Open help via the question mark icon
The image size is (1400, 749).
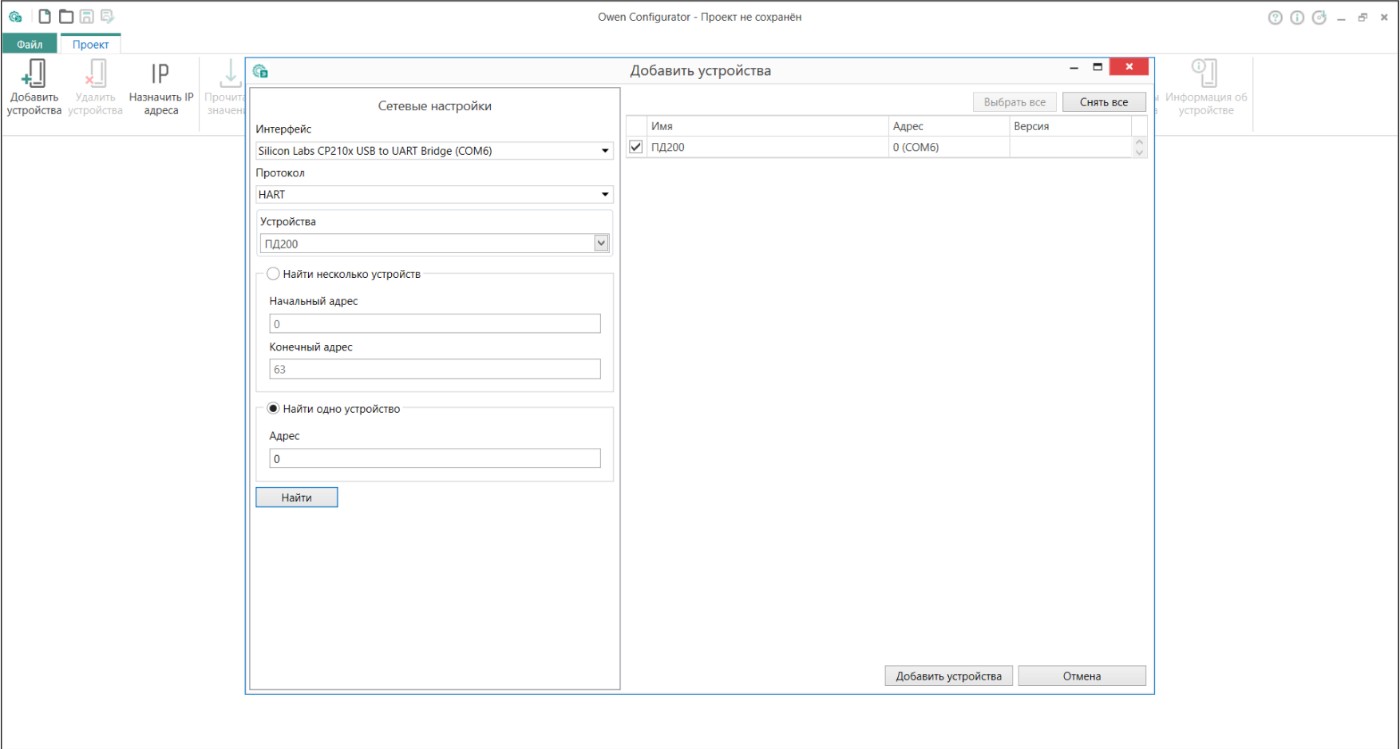tap(1275, 18)
